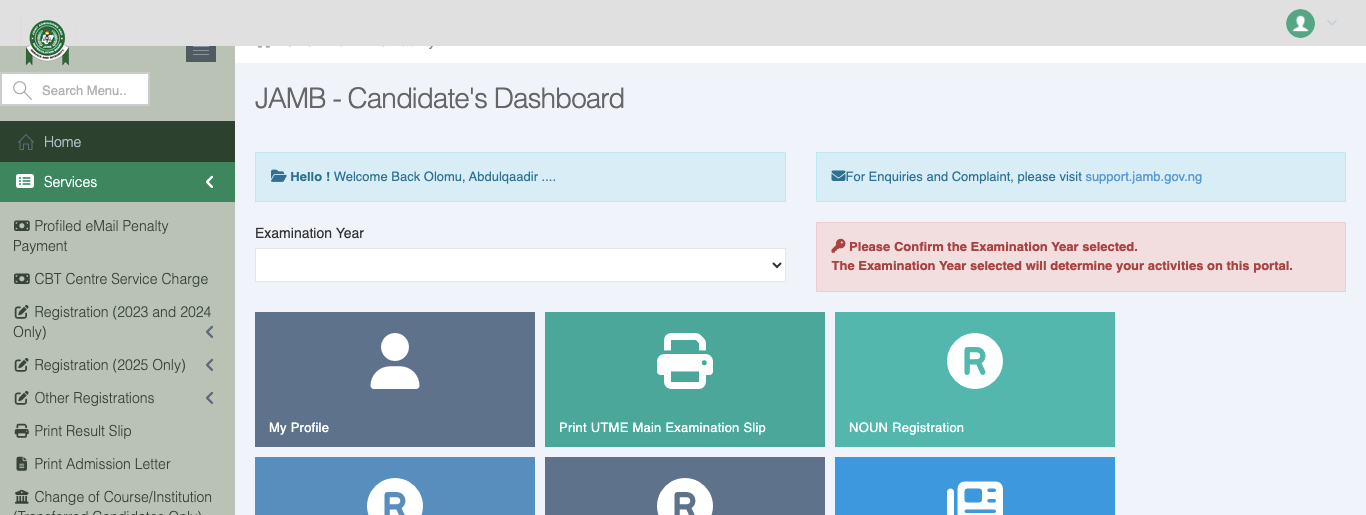Click the JAMB logo in the header
1366x515 pixels.
coord(48,41)
